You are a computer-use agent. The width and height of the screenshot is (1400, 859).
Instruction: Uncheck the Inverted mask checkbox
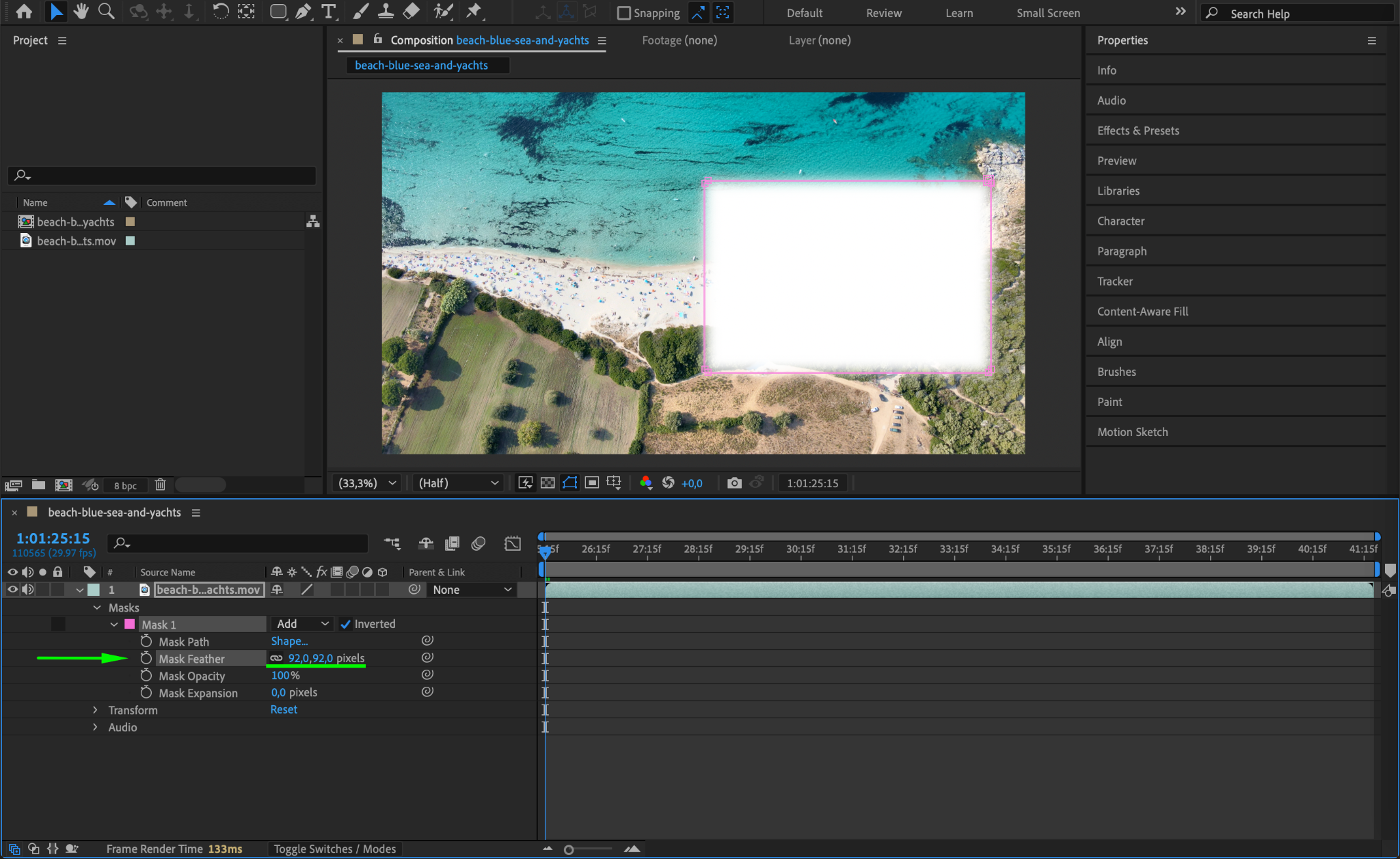tap(346, 624)
